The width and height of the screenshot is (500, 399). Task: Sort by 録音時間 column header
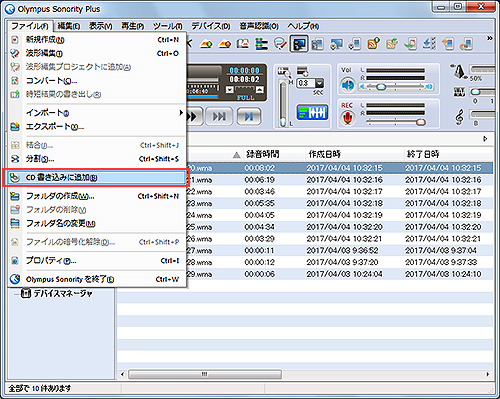263,154
